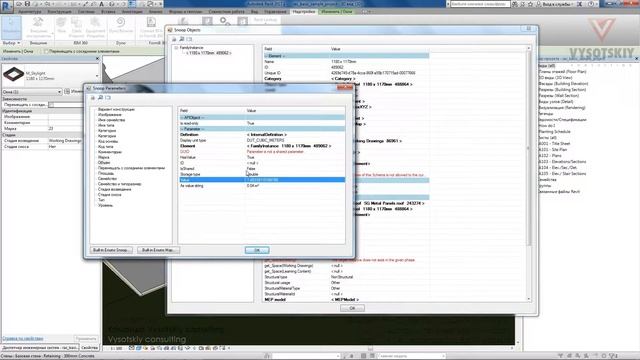Close the Properties palette
Screen dimensions: 640x360
pos(97,59)
